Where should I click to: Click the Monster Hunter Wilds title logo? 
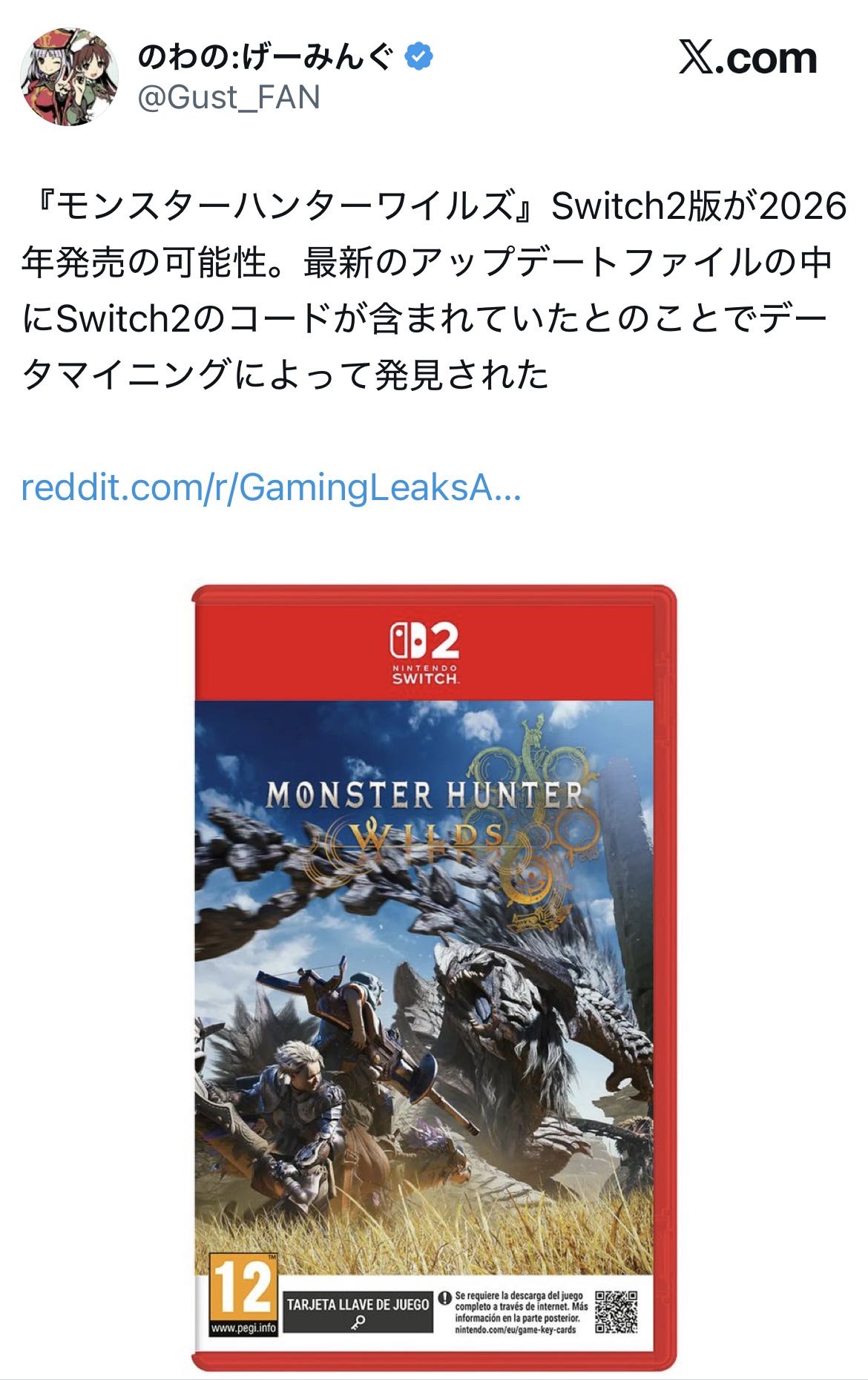[x=424, y=816]
